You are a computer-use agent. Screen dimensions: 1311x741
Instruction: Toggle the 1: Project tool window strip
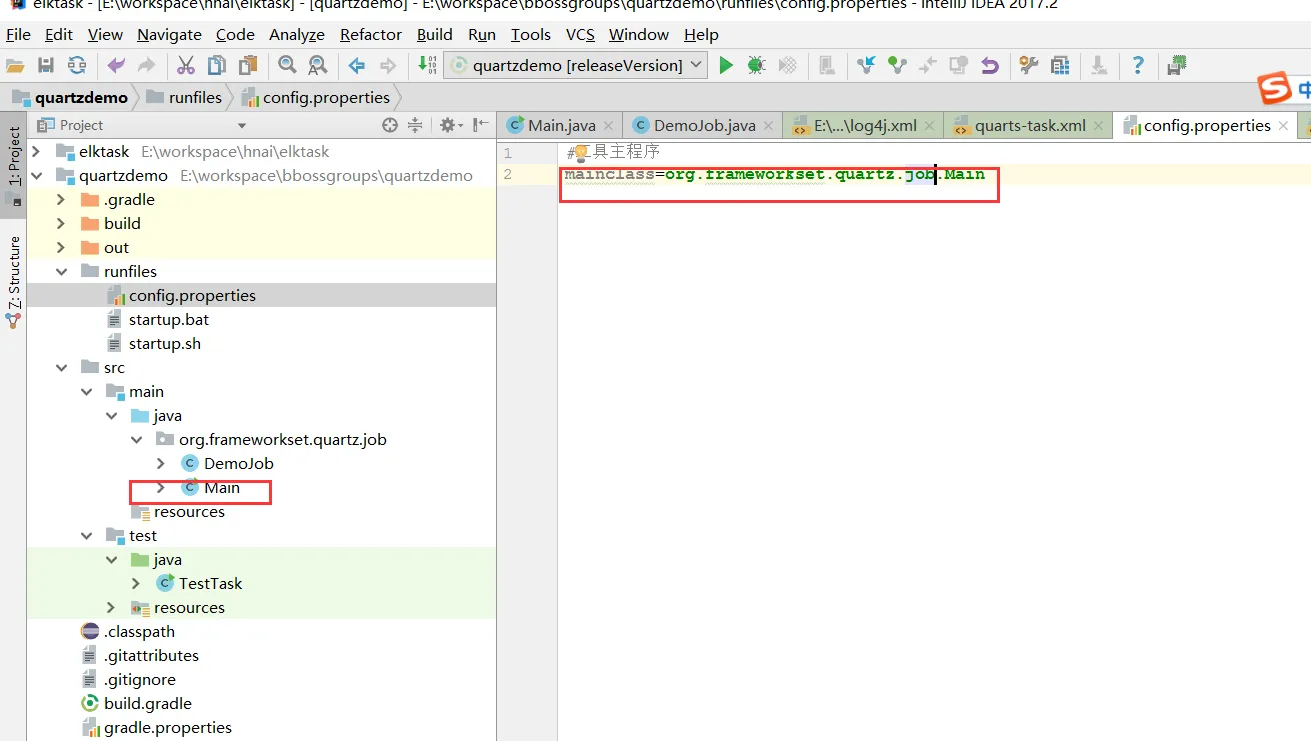14,157
